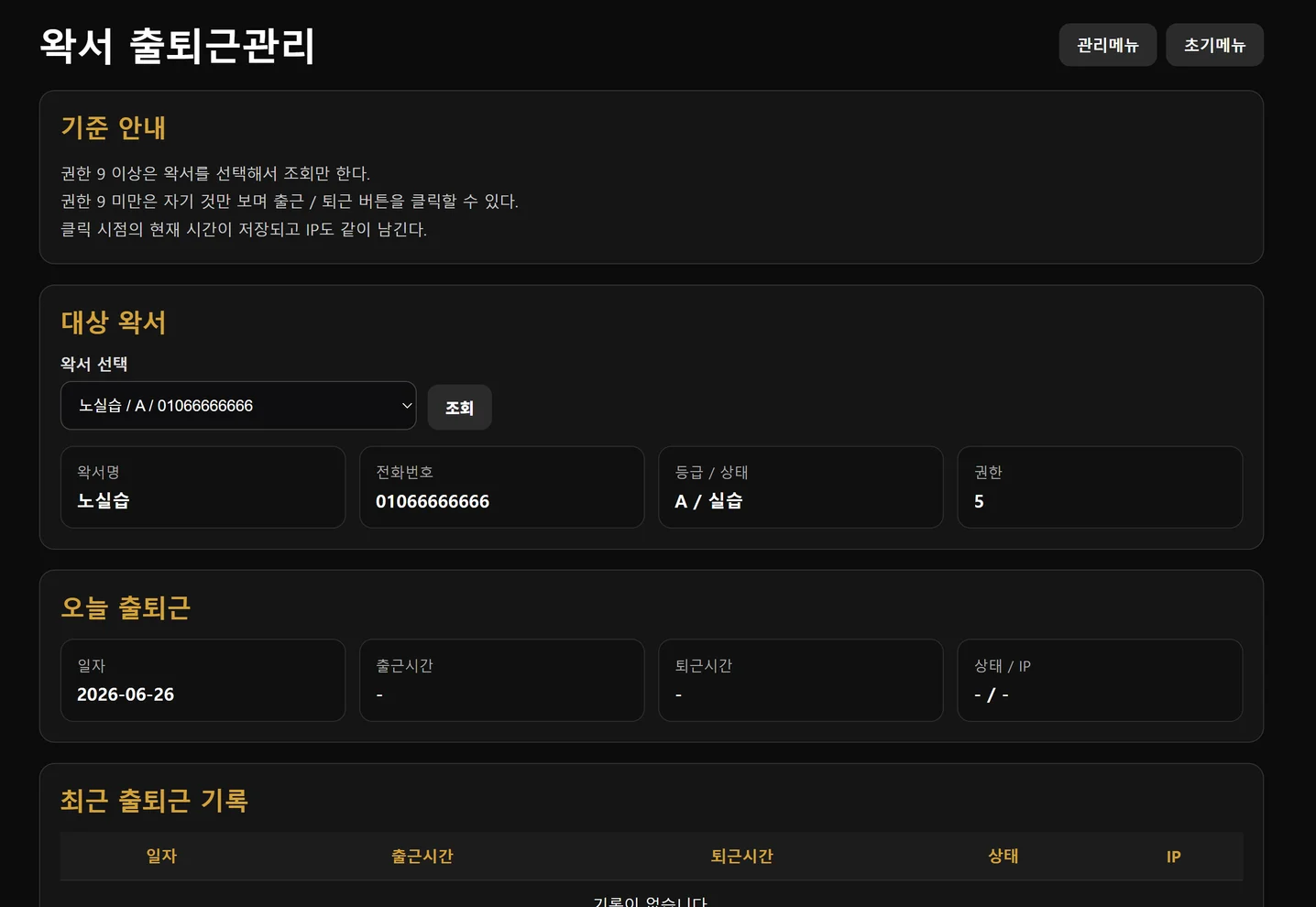This screenshot has height=907, width=1316.
Task: Click the 상태 / IP card
Action: [1100, 681]
